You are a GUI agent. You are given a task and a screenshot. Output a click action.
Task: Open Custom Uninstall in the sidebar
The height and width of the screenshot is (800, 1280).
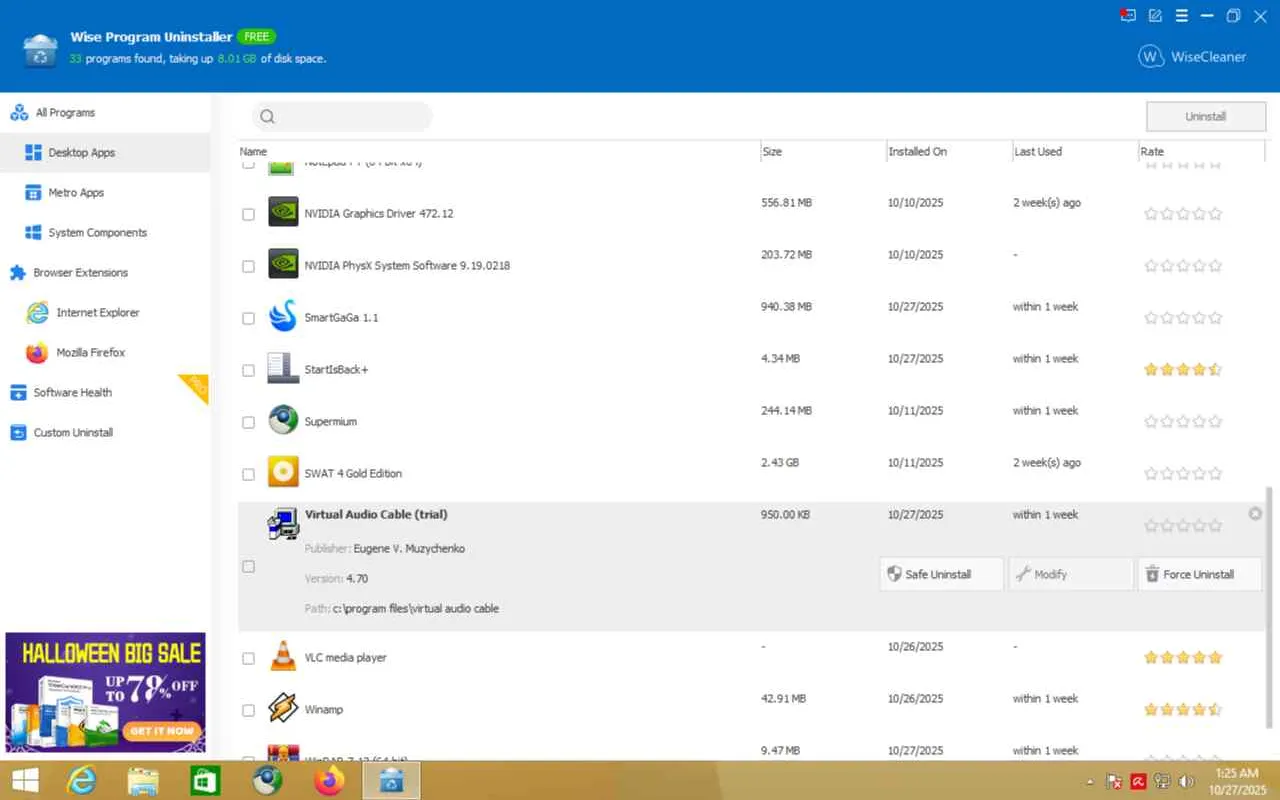click(105, 433)
